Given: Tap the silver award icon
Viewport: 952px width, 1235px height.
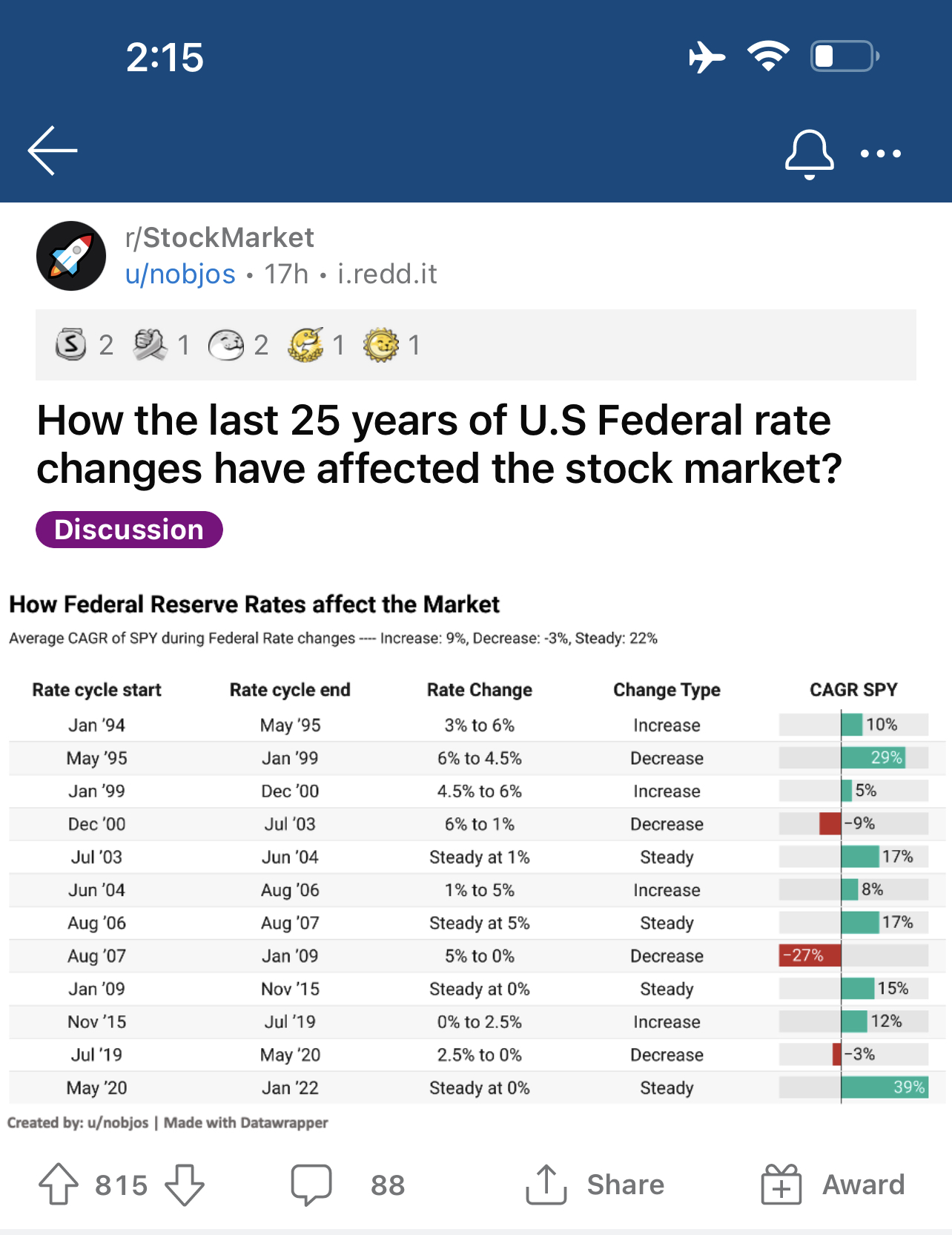Looking at the screenshot, I should point(71,345).
